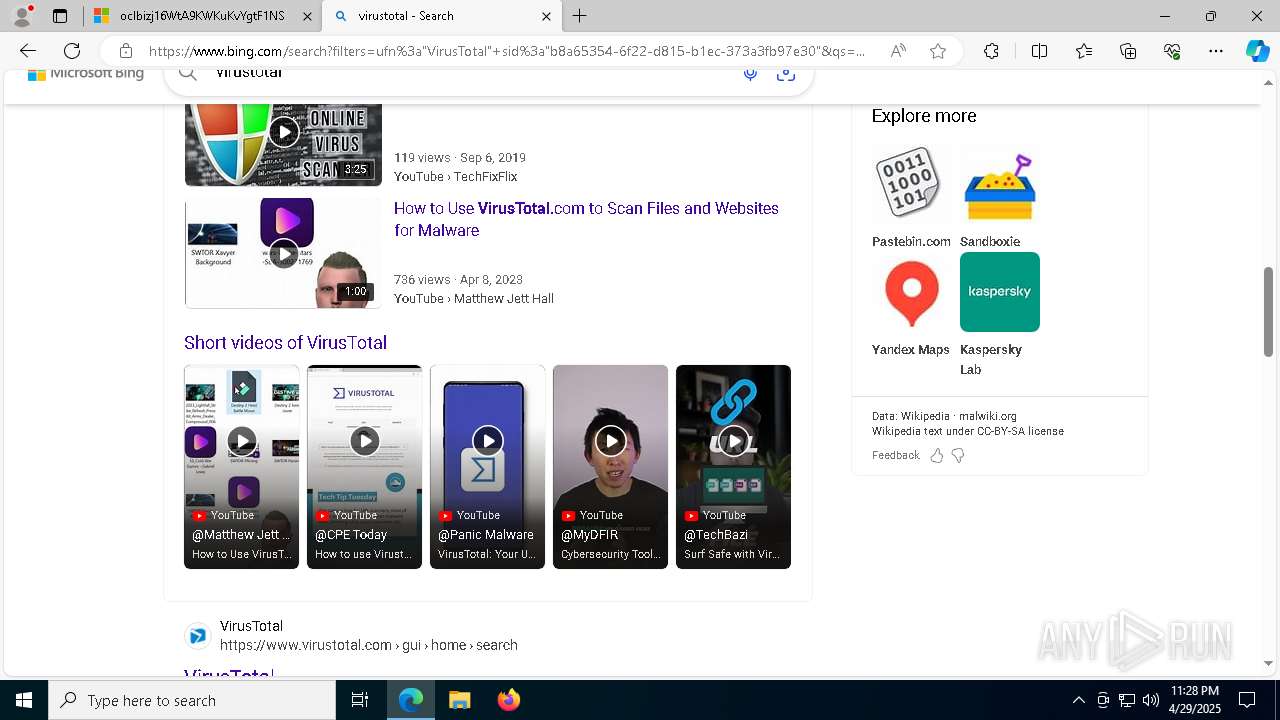Click the Explore more heading
Viewport: 1280px width, 720px height.
pos(924,116)
